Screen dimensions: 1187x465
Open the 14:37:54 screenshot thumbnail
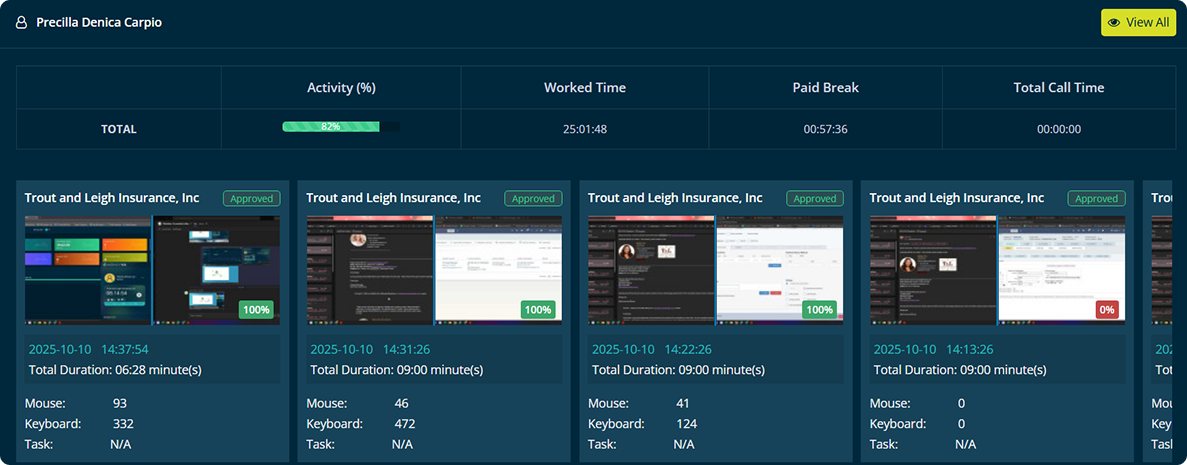pos(150,268)
